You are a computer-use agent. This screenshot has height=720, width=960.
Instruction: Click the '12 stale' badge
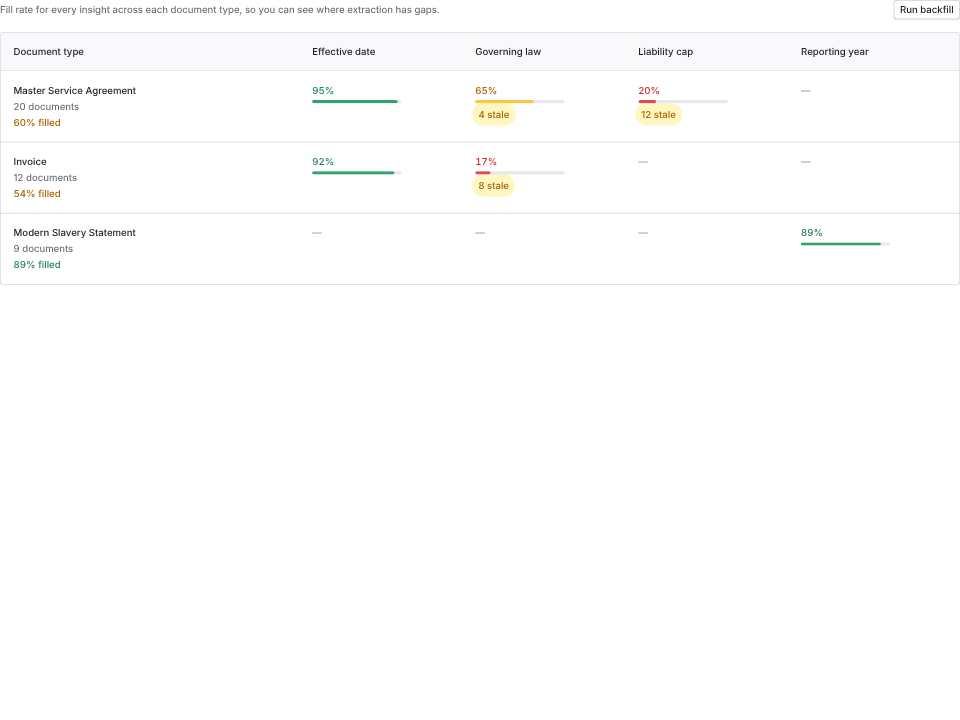coord(658,114)
